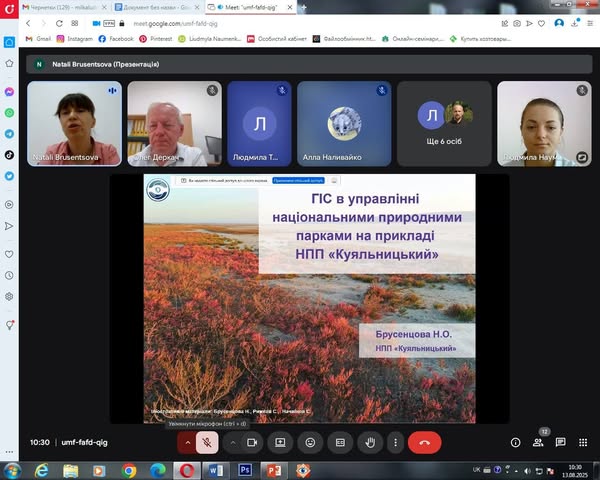Click picture-in-picture icon on Людмила tile
Screen dimensions: 600x480
click(x=582, y=157)
